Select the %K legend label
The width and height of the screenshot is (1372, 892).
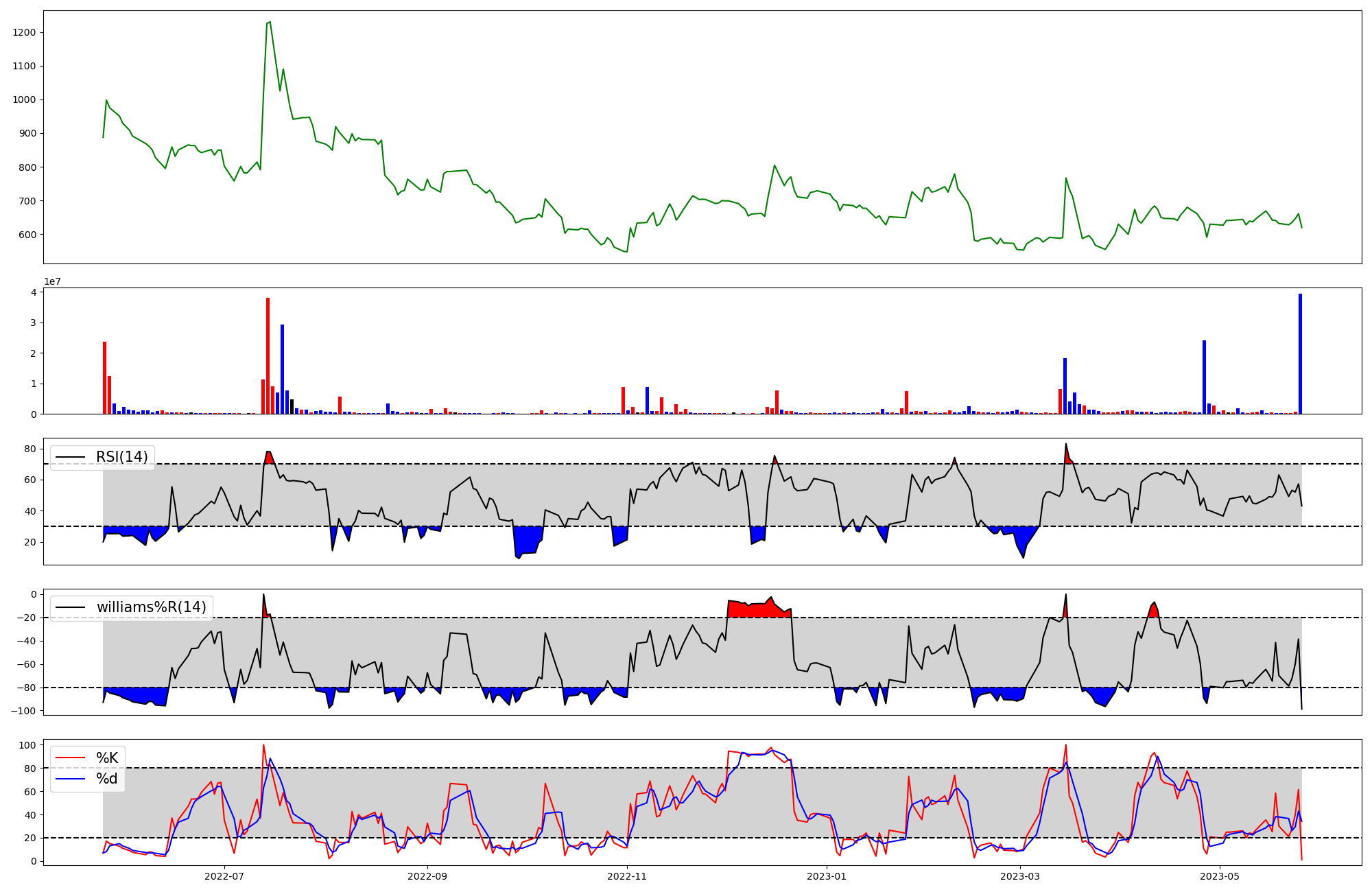107,758
